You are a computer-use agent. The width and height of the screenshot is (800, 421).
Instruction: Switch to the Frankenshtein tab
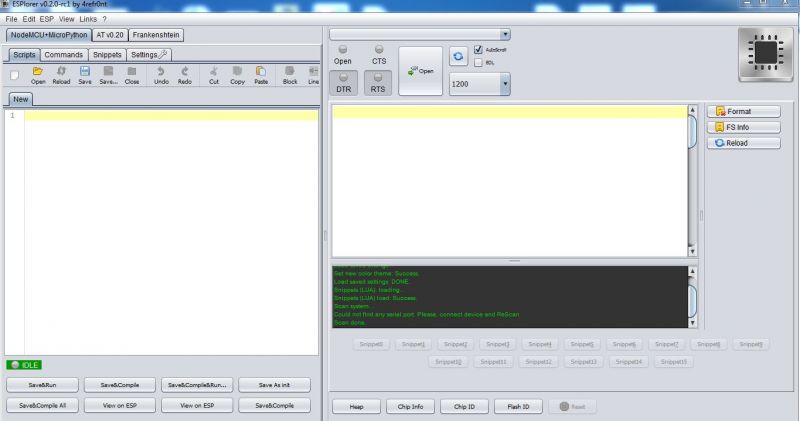point(156,35)
